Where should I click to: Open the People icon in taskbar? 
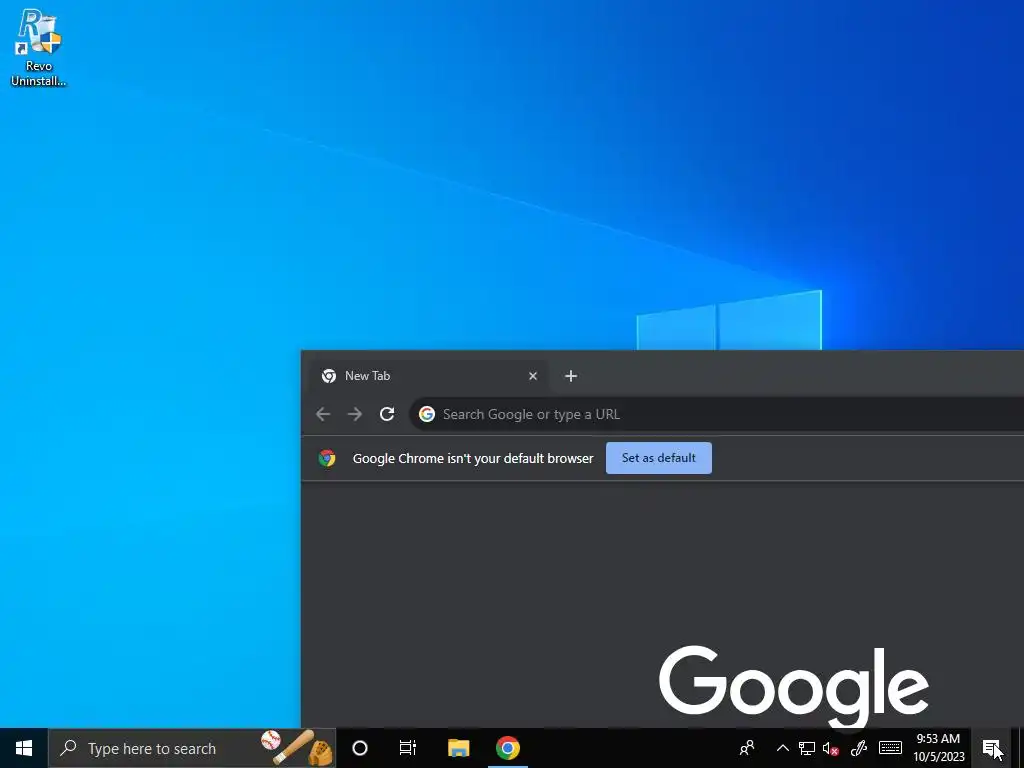(x=747, y=748)
